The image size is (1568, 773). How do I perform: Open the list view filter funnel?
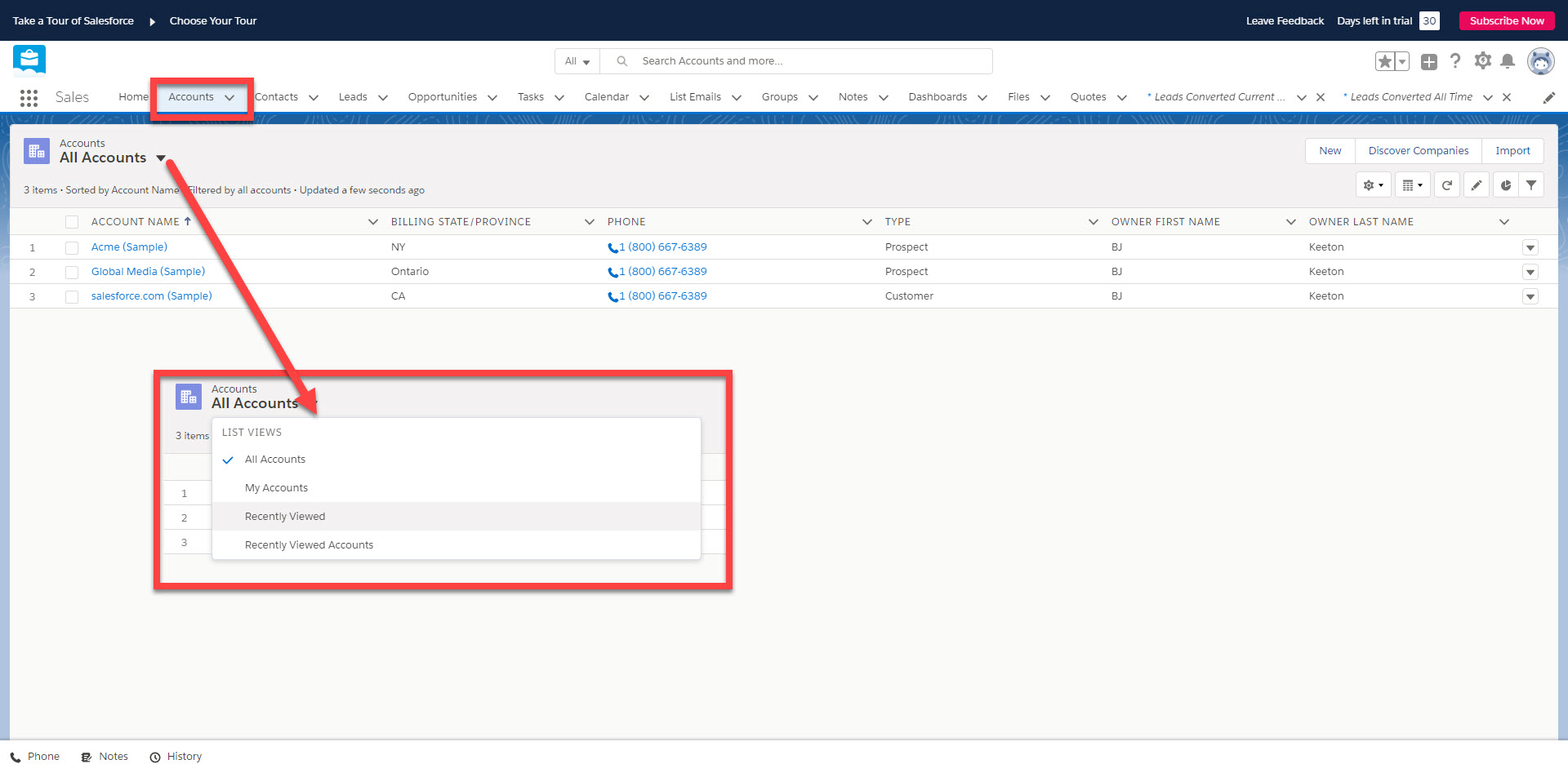1531,185
